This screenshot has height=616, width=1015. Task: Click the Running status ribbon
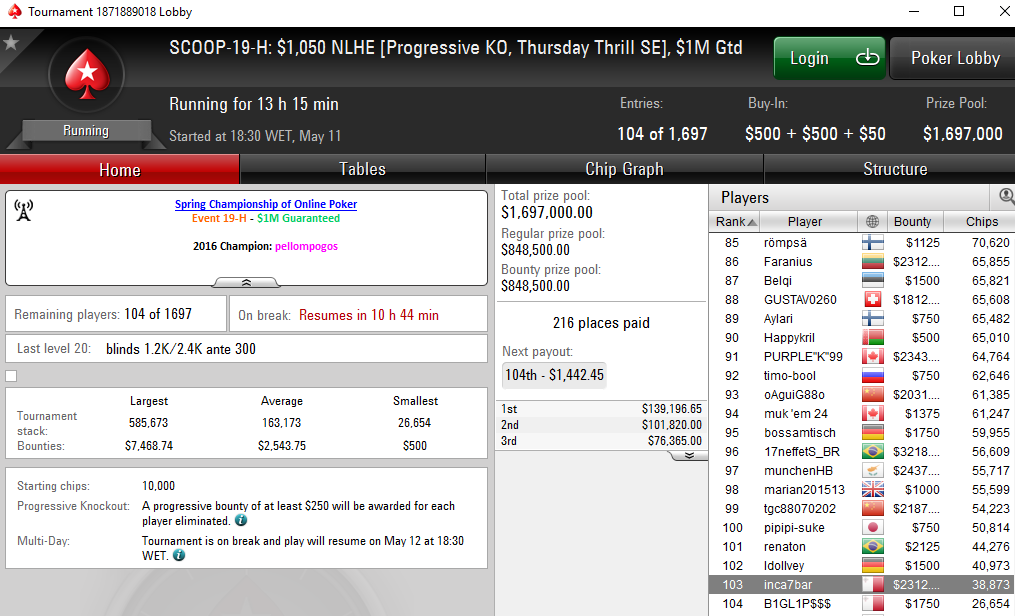[86, 131]
